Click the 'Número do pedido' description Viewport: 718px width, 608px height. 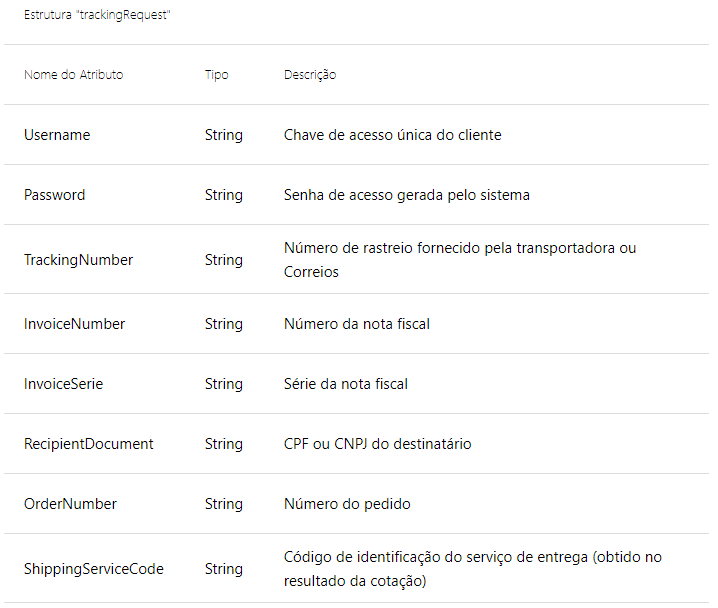coord(346,504)
